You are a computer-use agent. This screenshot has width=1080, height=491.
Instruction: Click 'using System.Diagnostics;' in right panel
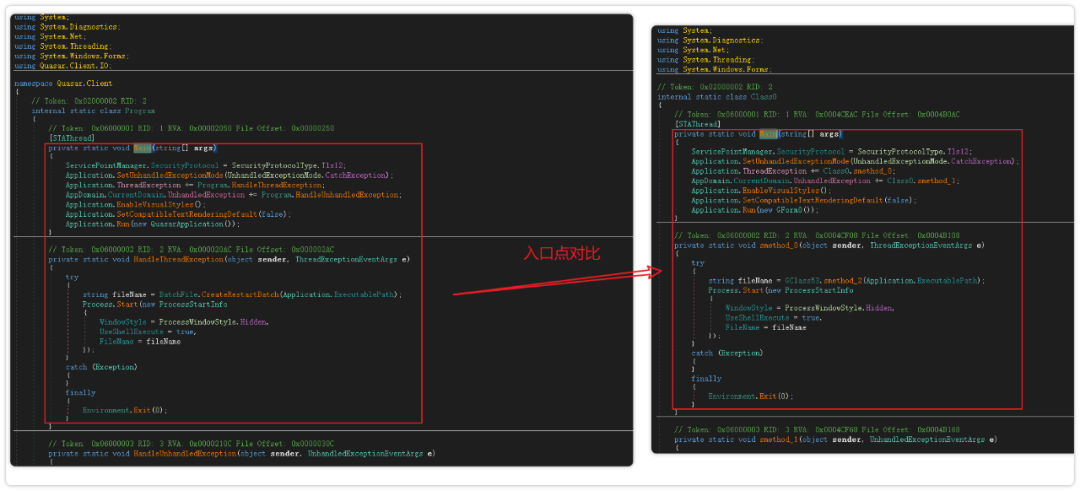710,40
